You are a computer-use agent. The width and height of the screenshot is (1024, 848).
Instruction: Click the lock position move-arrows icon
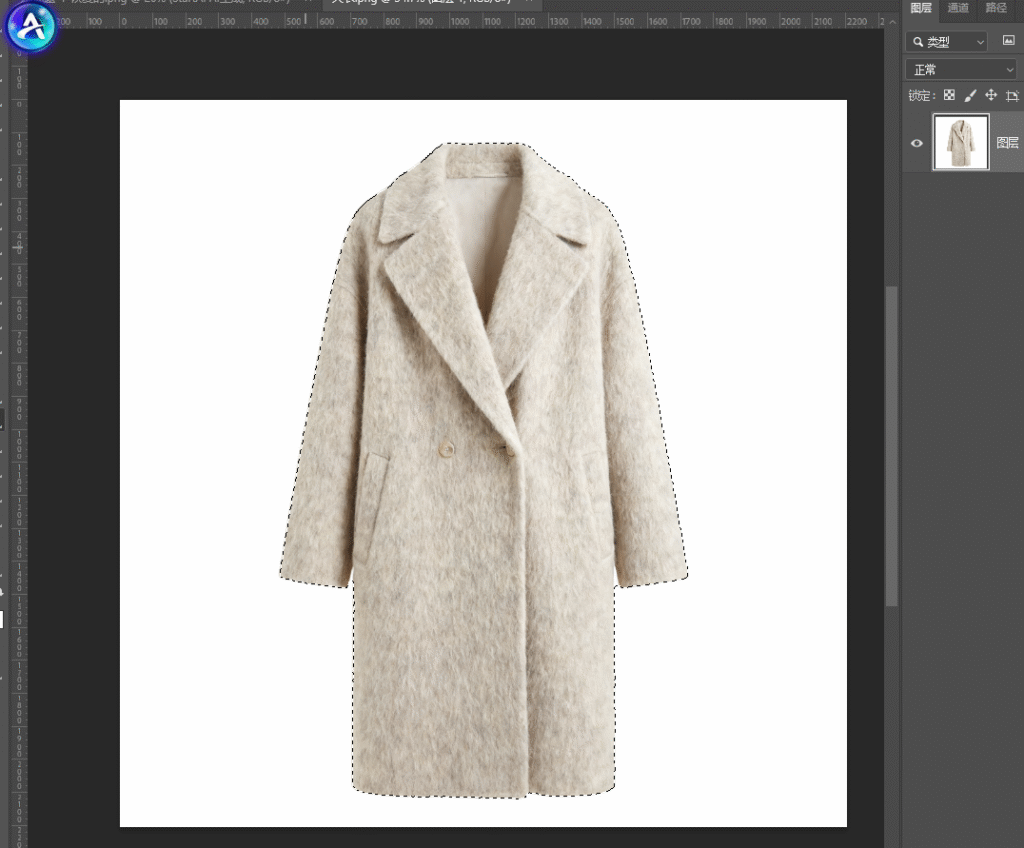point(991,96)
